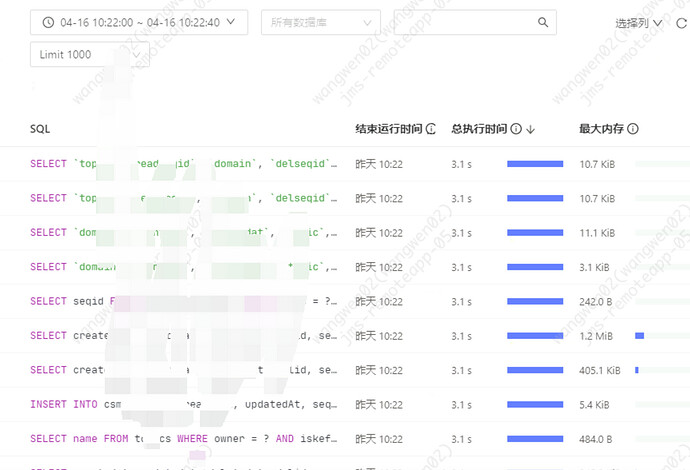
Task: Click the search magnifier icon
Action: click(x=543, y=22)
